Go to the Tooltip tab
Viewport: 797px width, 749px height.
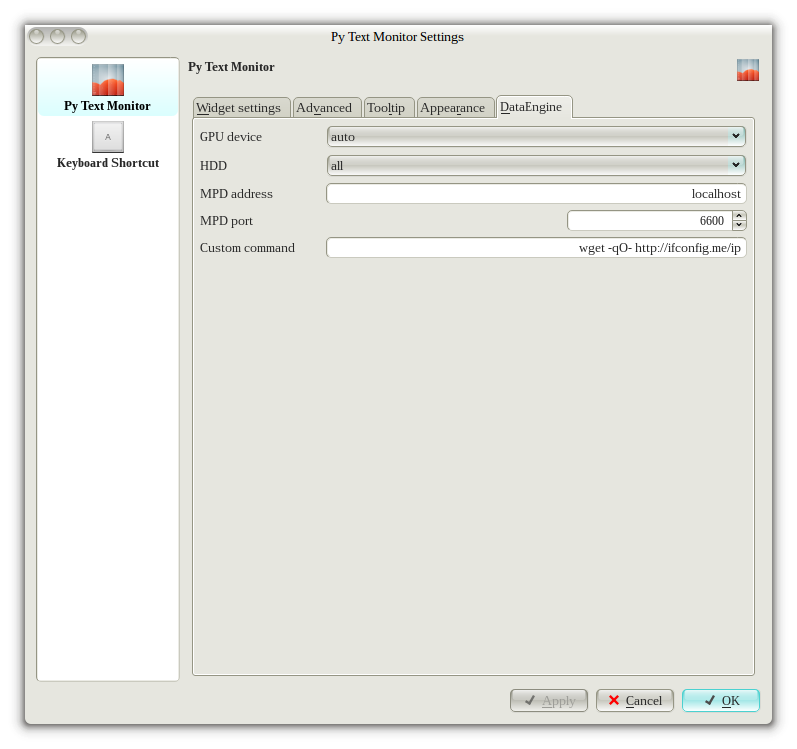386,108
